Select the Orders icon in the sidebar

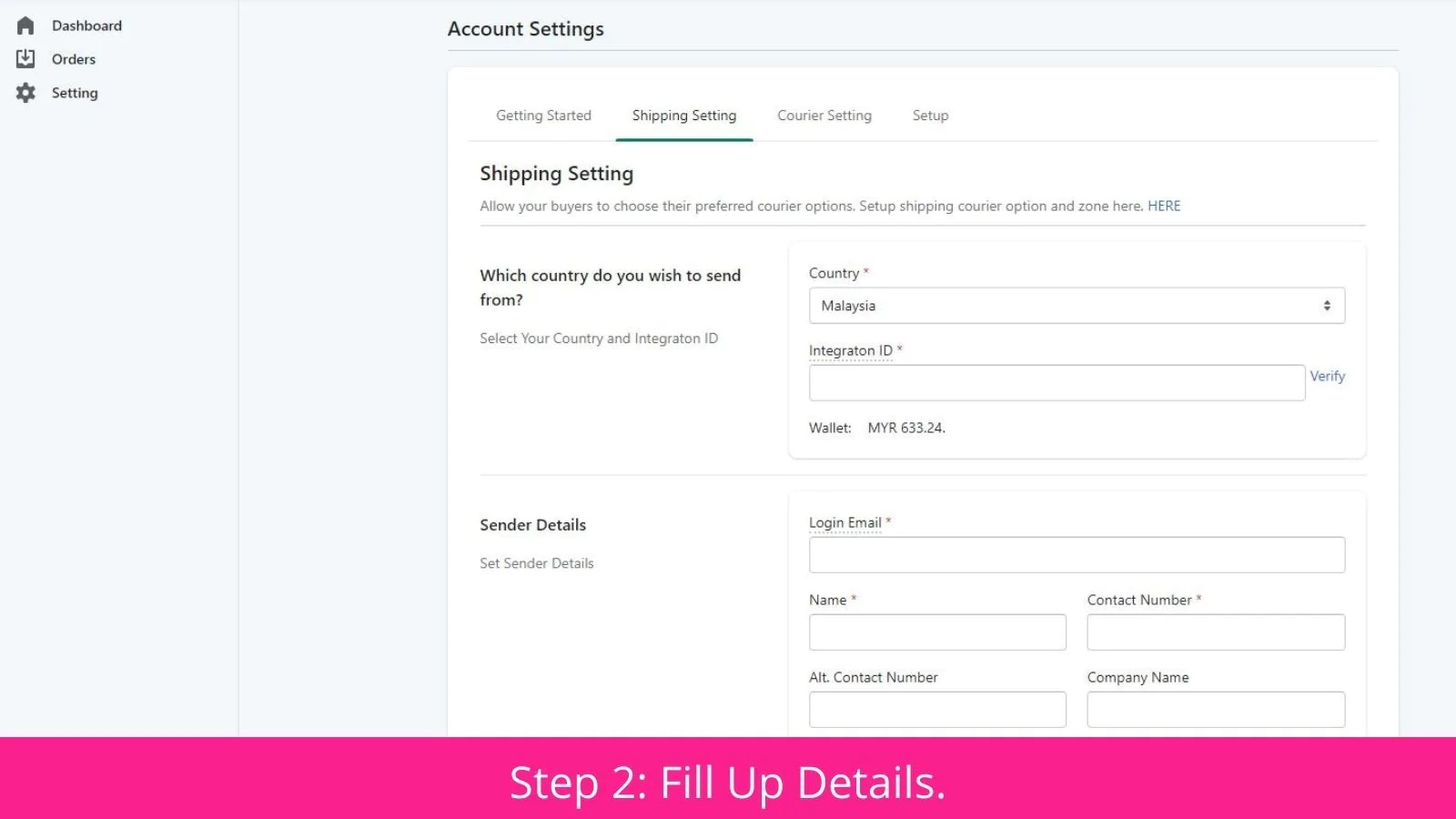25,58
